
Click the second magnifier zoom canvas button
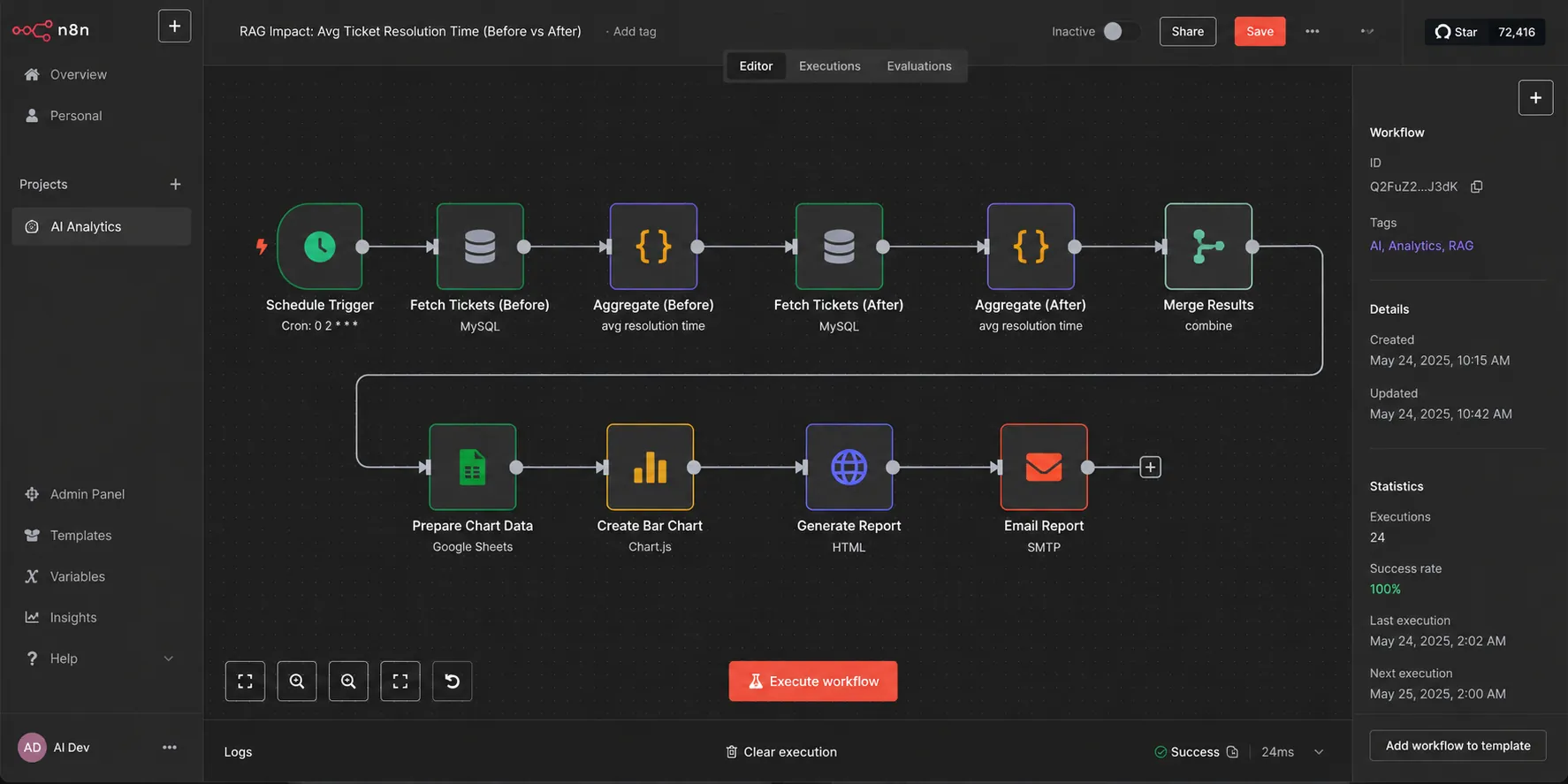[x=348, y=681]
